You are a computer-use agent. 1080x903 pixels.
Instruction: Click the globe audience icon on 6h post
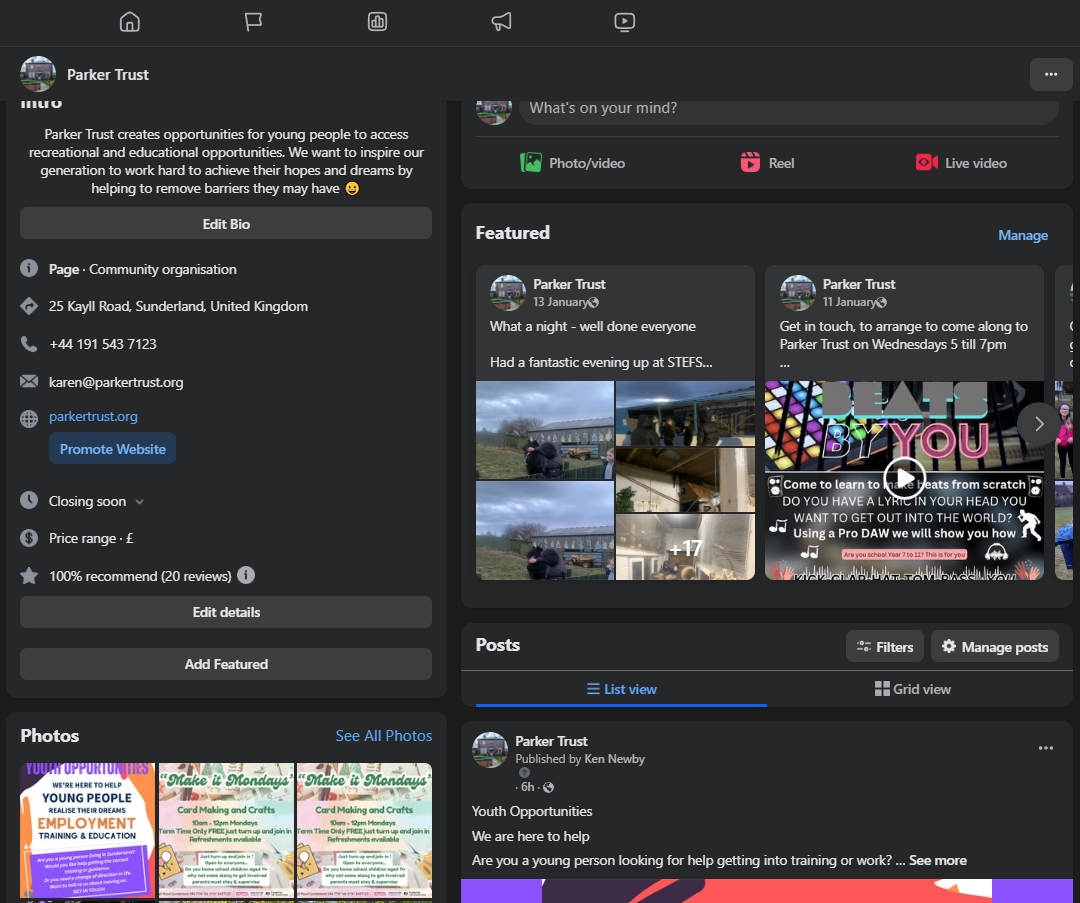tap(548, 787)
